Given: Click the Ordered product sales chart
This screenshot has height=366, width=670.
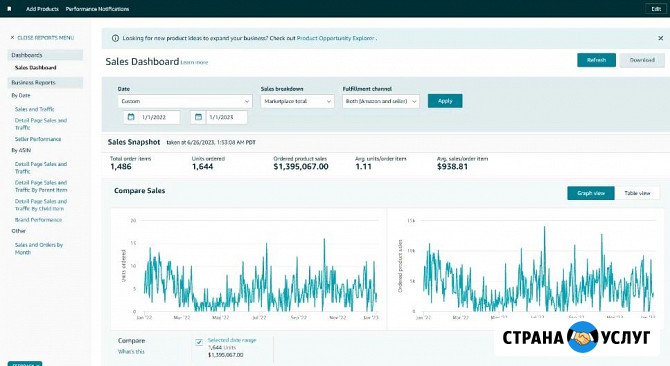Looking at the screenshot, I should point(526,269).
